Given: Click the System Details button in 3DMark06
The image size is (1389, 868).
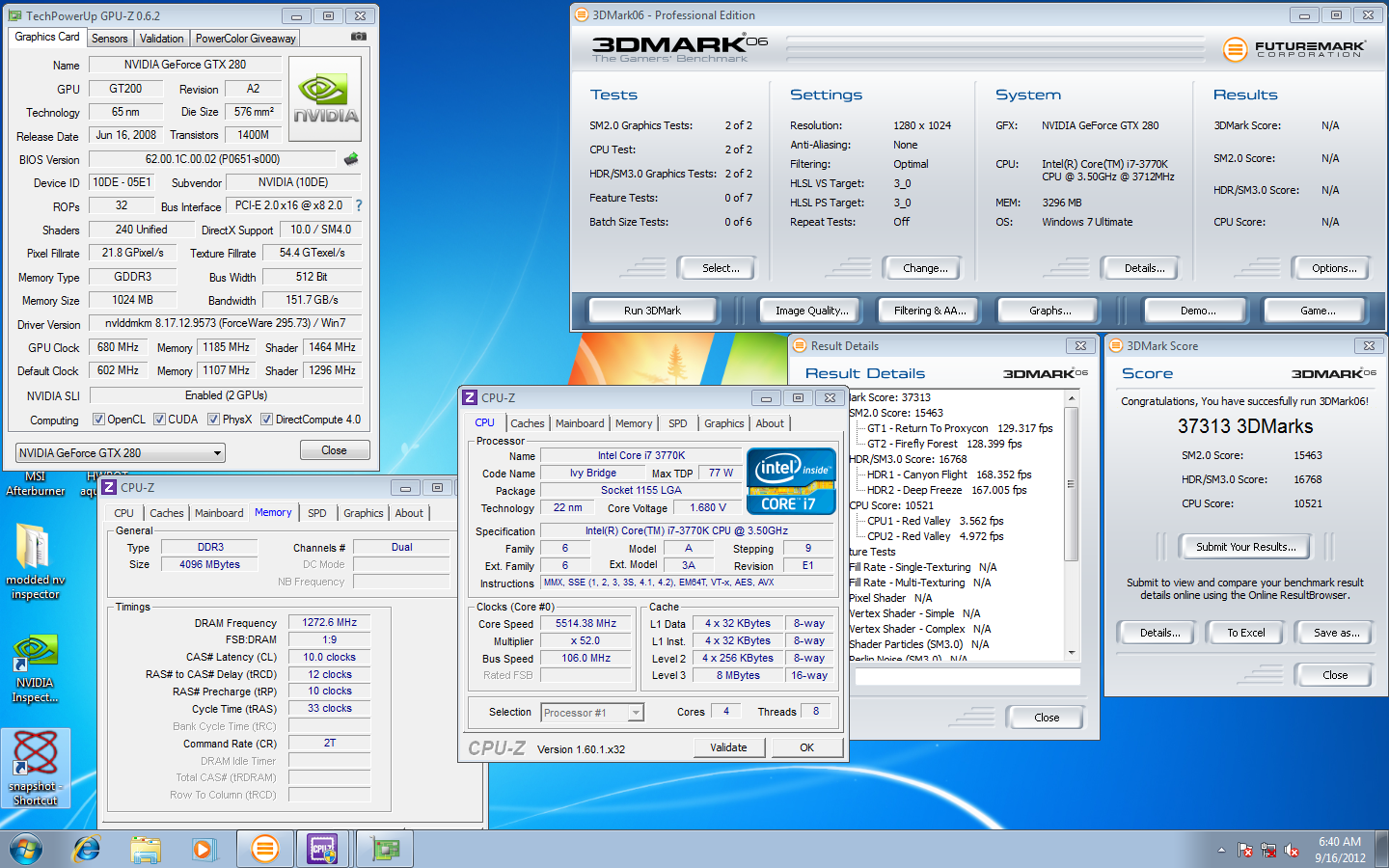Looking at the screenshot, I should (x=1144, y=268).
